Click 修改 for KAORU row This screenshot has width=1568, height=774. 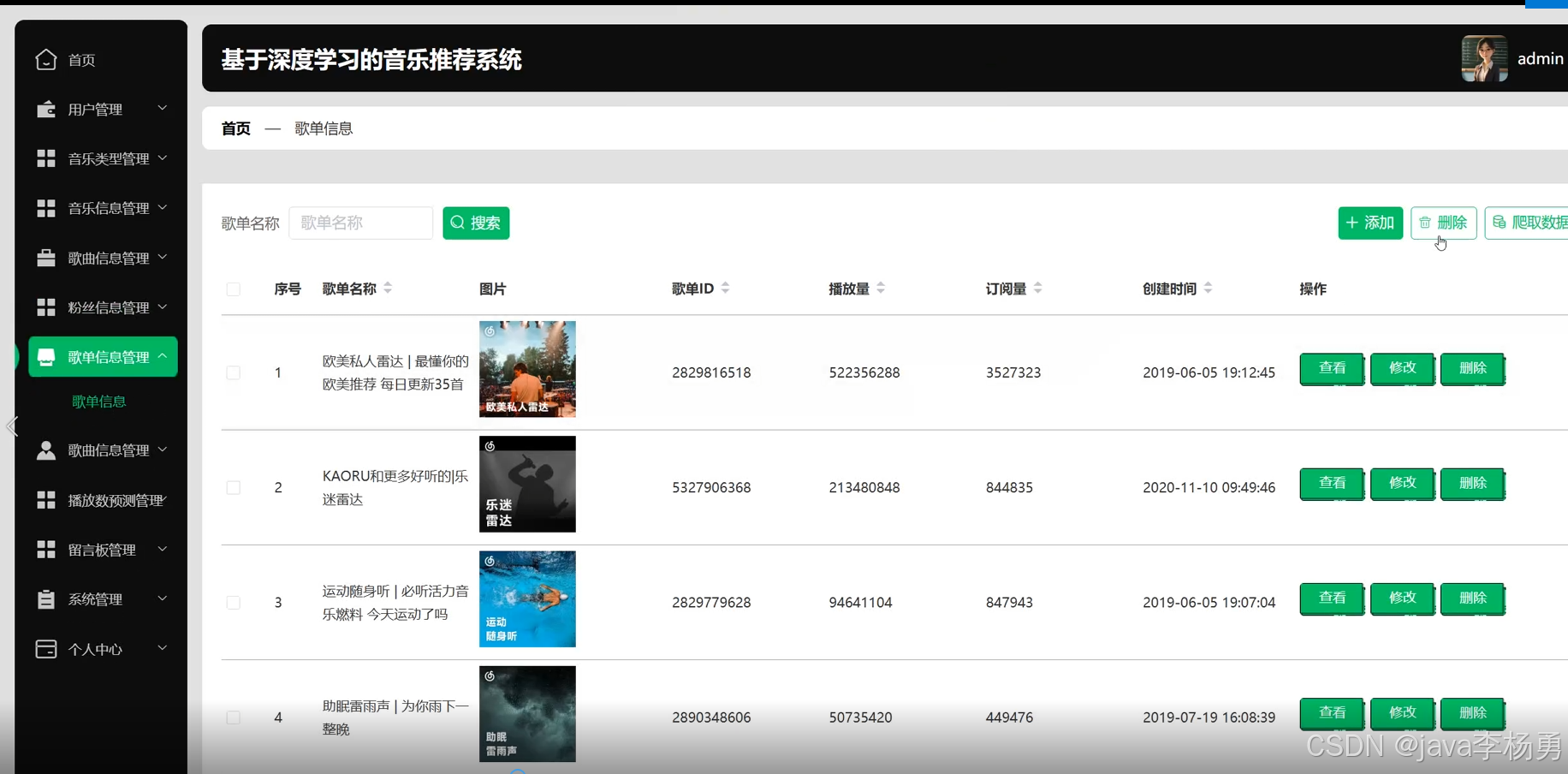pos(1402,483)
